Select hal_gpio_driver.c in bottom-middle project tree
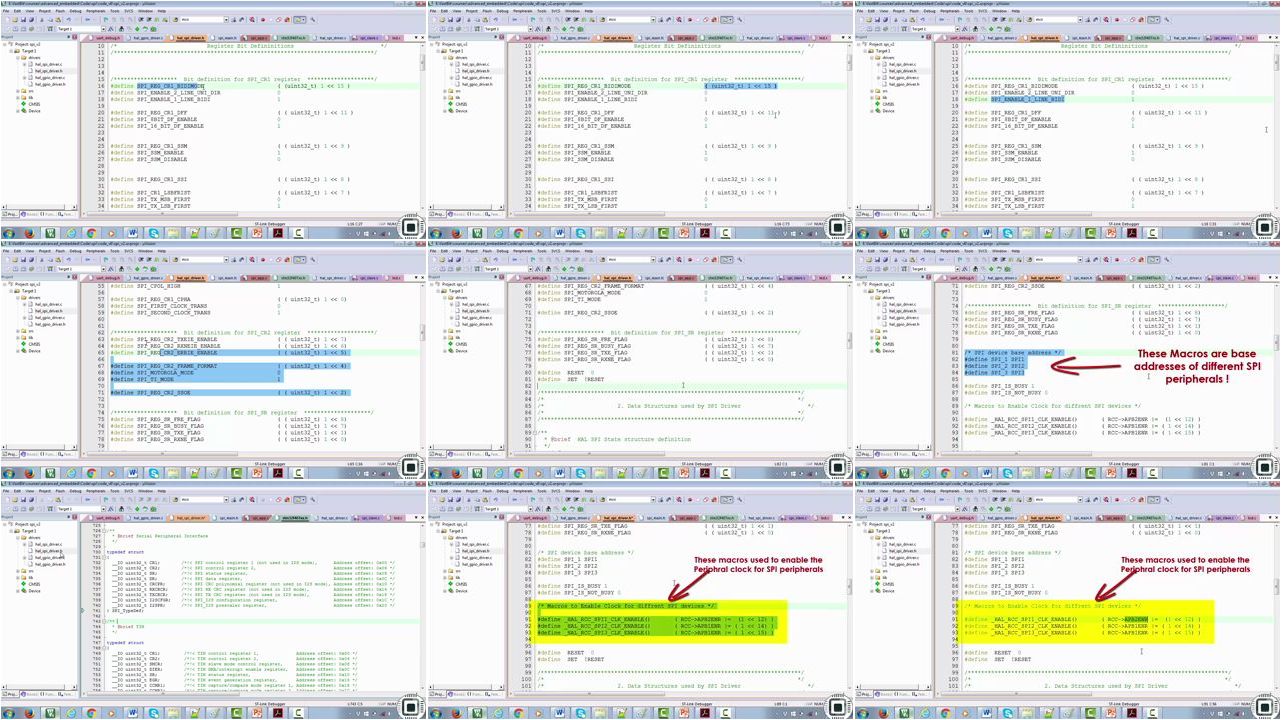The image size is (1281, 720). [476, 558]
